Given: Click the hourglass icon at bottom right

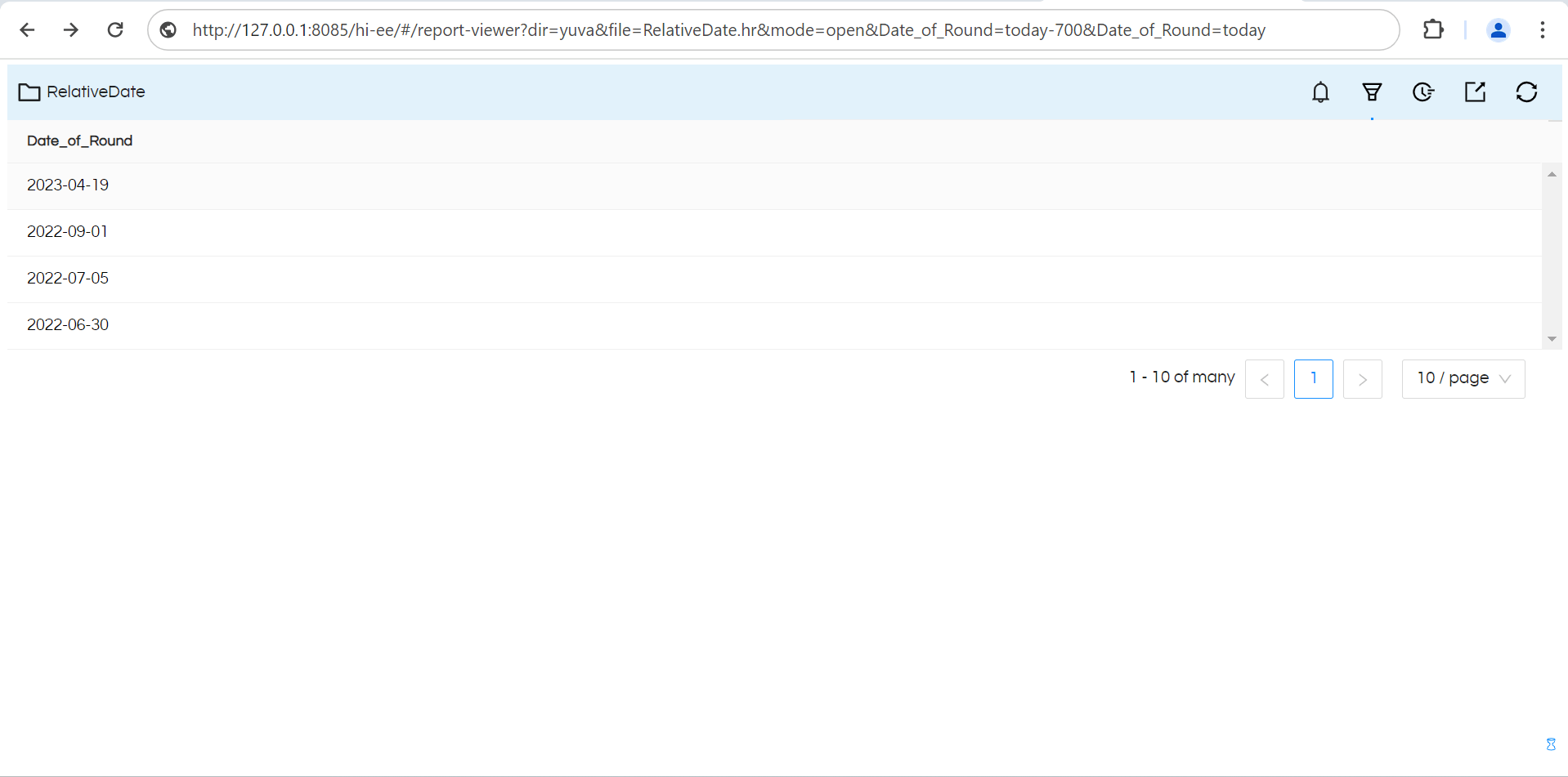Looking at the screenshot, I should (1551, 744).
